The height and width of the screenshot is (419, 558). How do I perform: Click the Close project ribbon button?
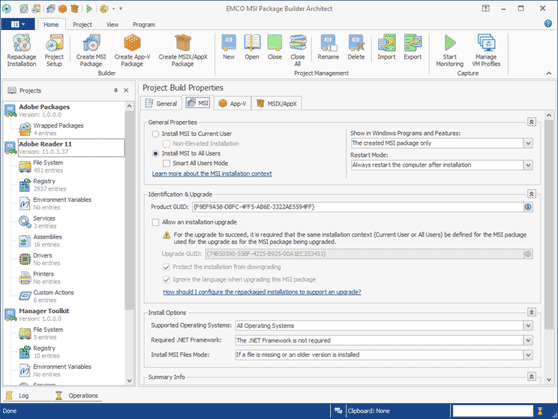click(274, 47)
